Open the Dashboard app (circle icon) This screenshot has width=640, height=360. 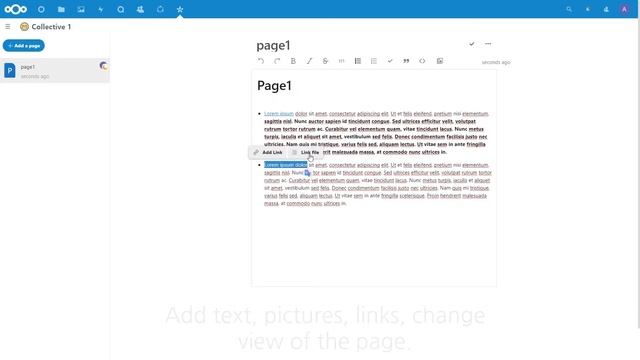[41, 9]
